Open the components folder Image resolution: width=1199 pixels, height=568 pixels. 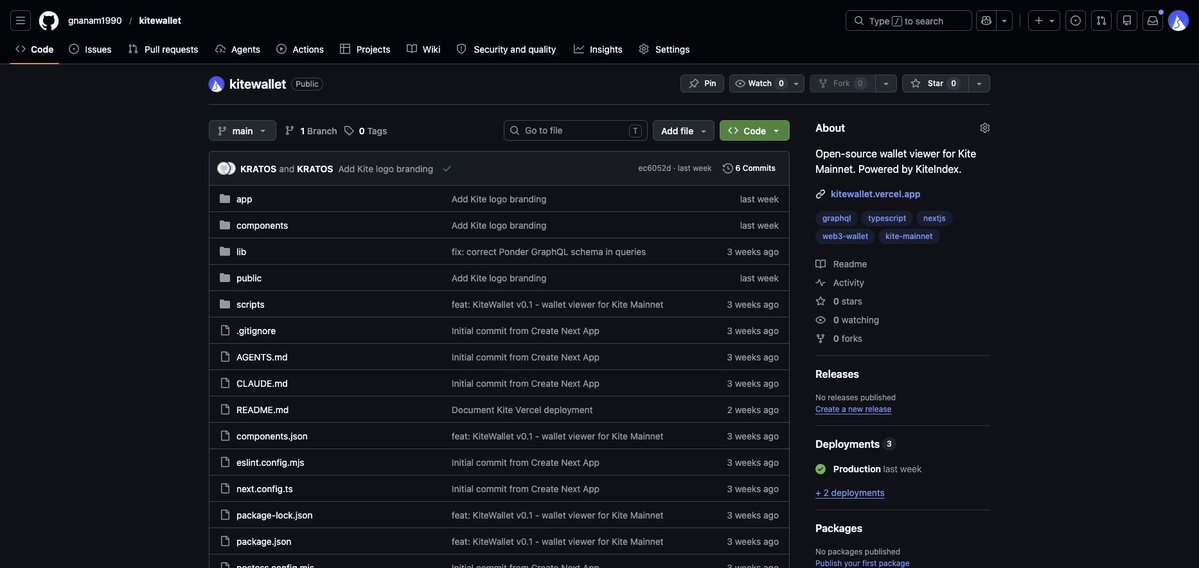pyautogui.click(x=262, y=226)
